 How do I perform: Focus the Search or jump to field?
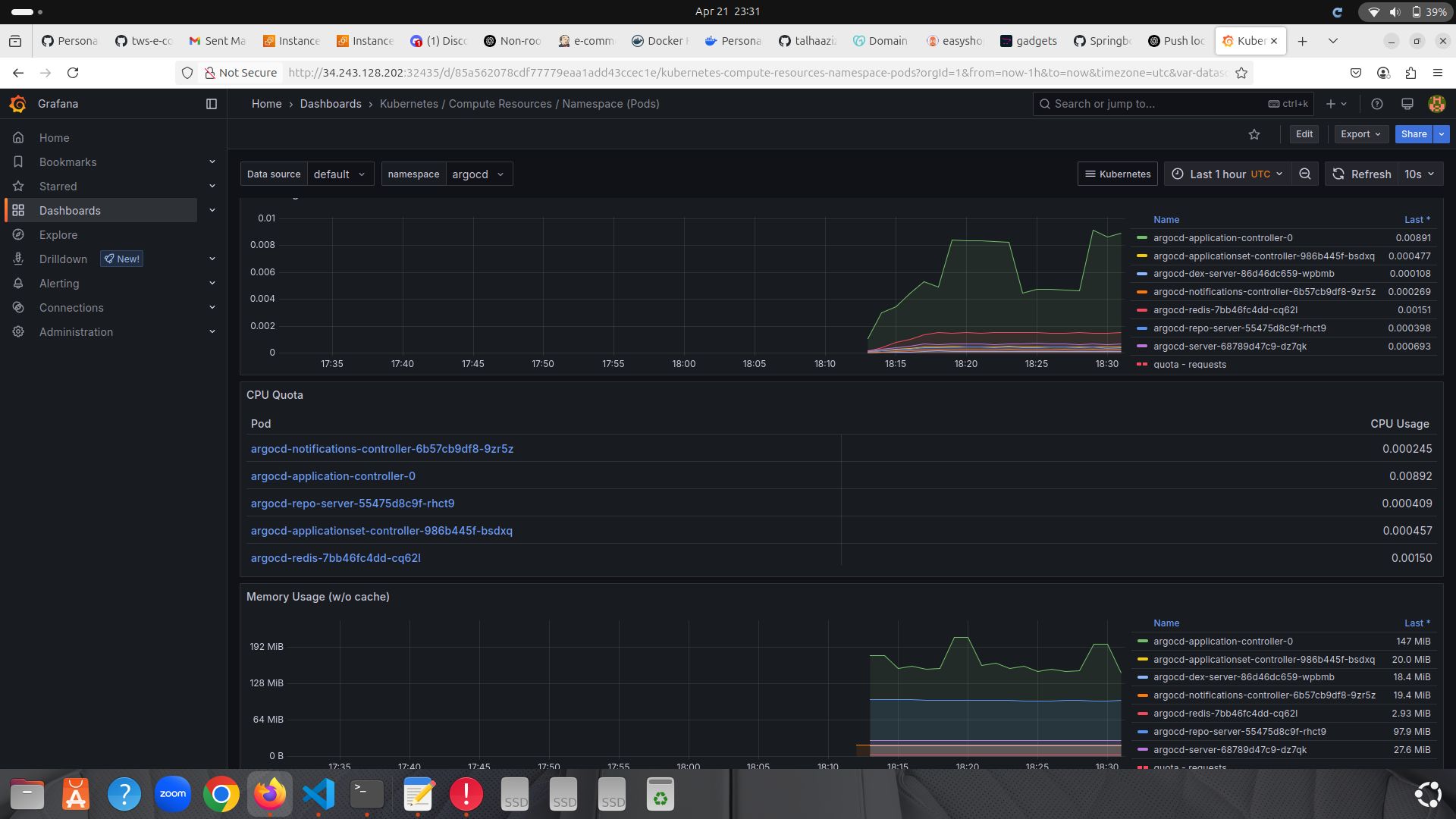(1173, 104)
